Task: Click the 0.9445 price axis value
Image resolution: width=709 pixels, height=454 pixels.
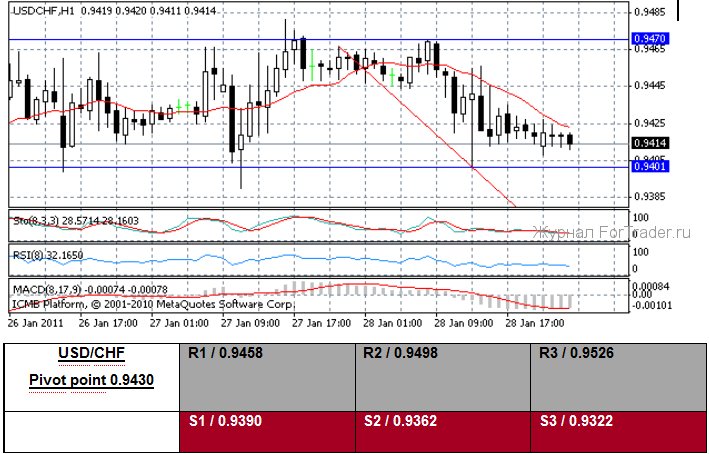Action: click(x=650, y=85)
